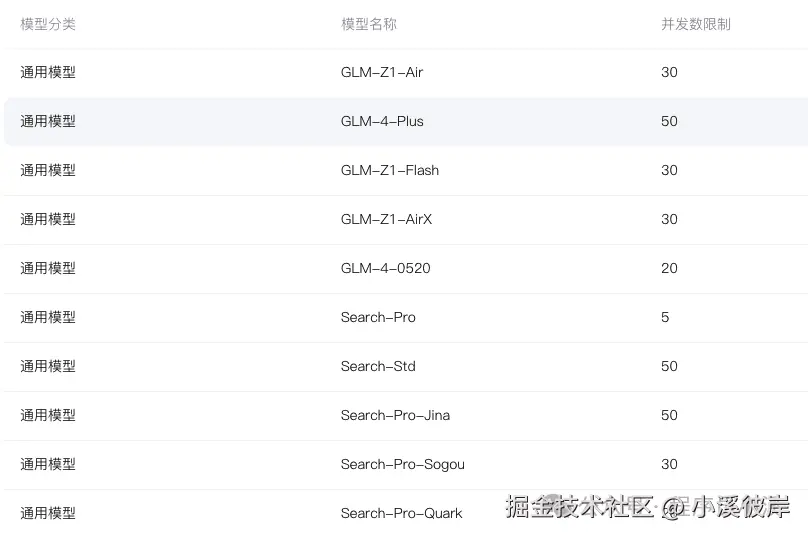Click the 模型名称 column header
The image size is (808, 538).
[x=368, y=24]
